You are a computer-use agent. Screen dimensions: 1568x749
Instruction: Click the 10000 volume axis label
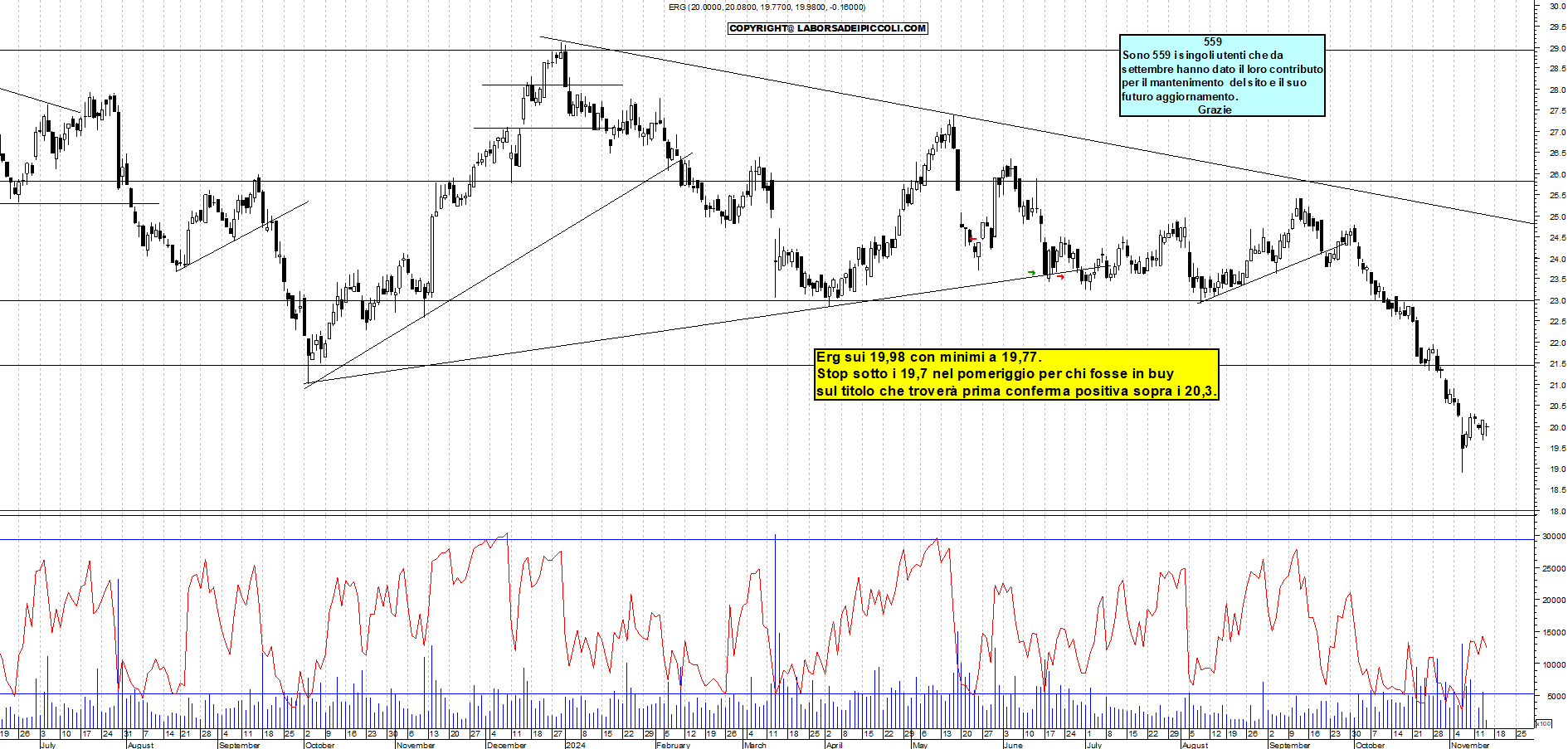(x=1554, y=665)
